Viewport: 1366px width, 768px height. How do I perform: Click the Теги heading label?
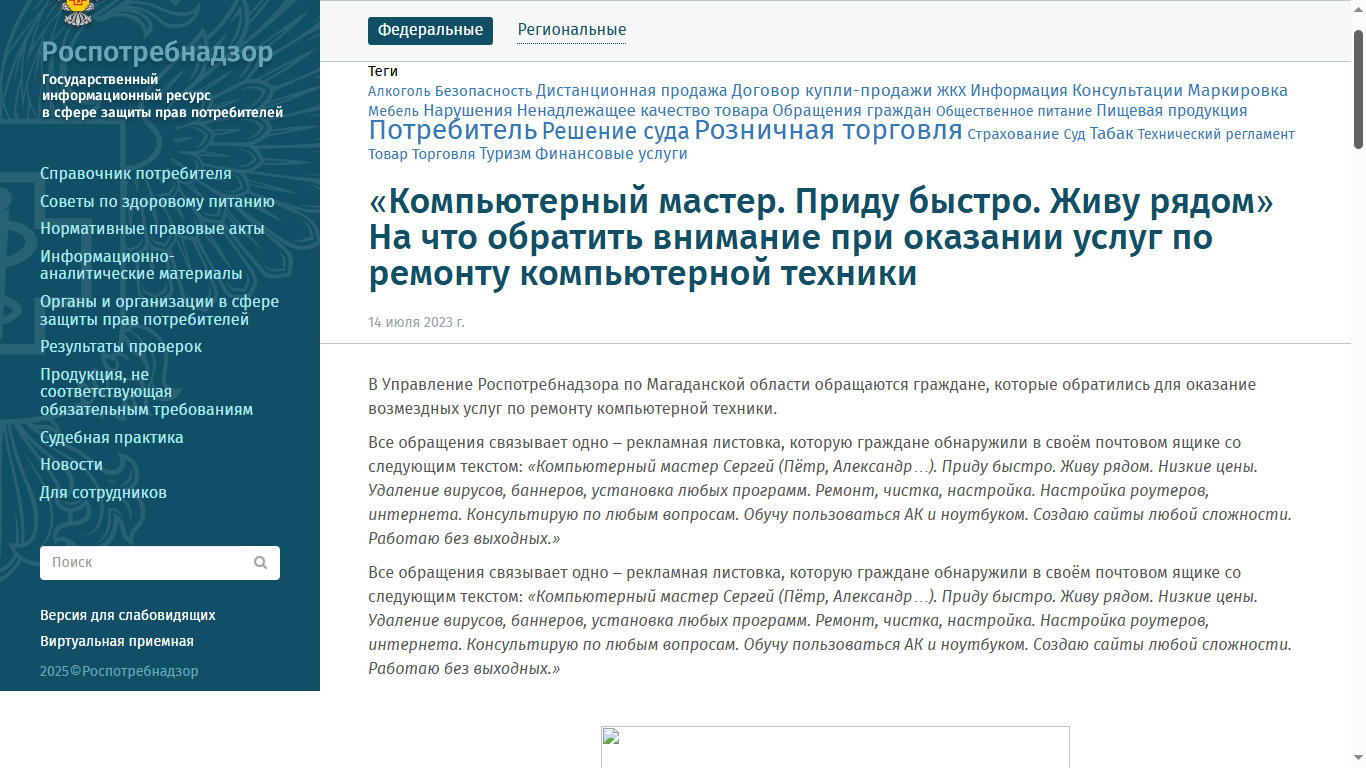point(383,71)
